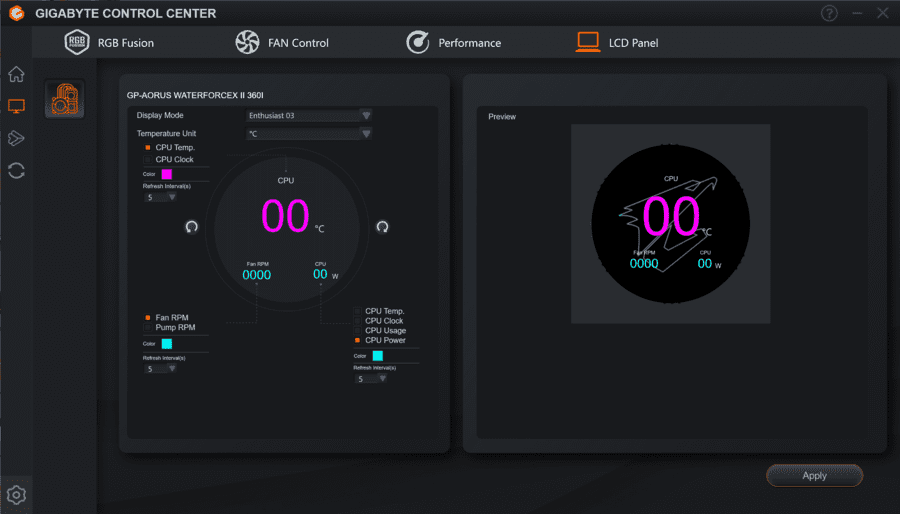Select CPU Usage option

[x=380, y=330]
